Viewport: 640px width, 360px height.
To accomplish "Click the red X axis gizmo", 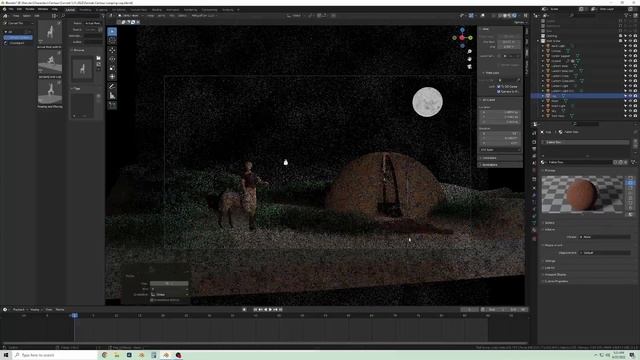I will (x=462, y=38).
